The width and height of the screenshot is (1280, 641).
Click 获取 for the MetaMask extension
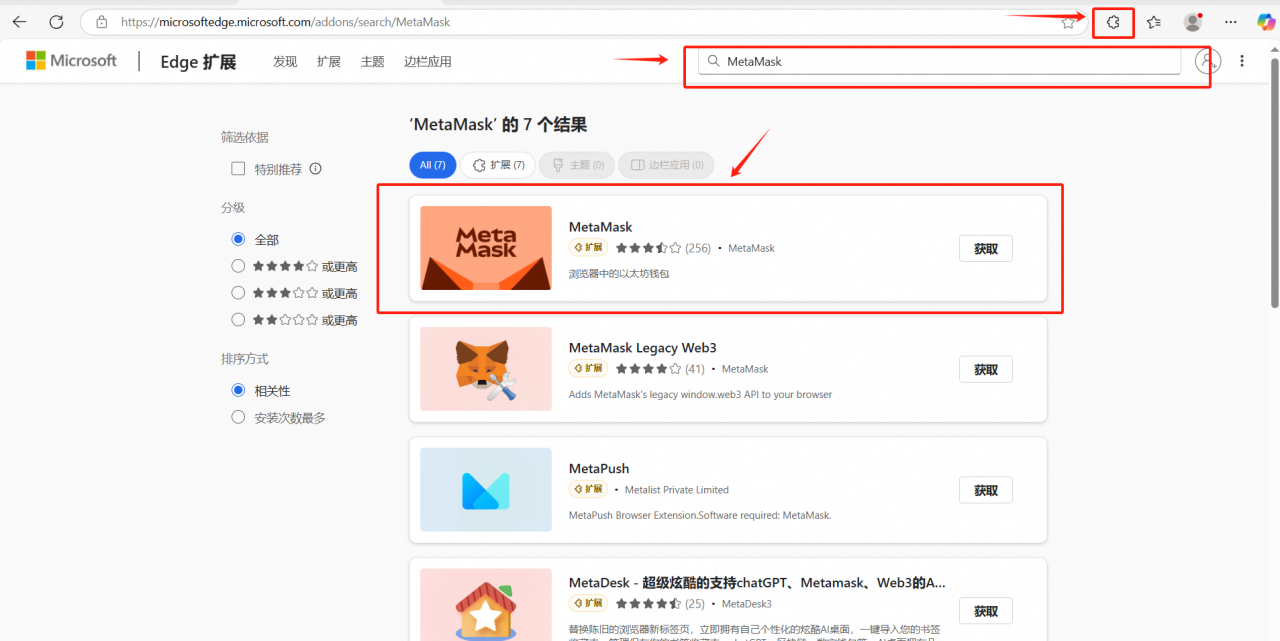[985, 248]
